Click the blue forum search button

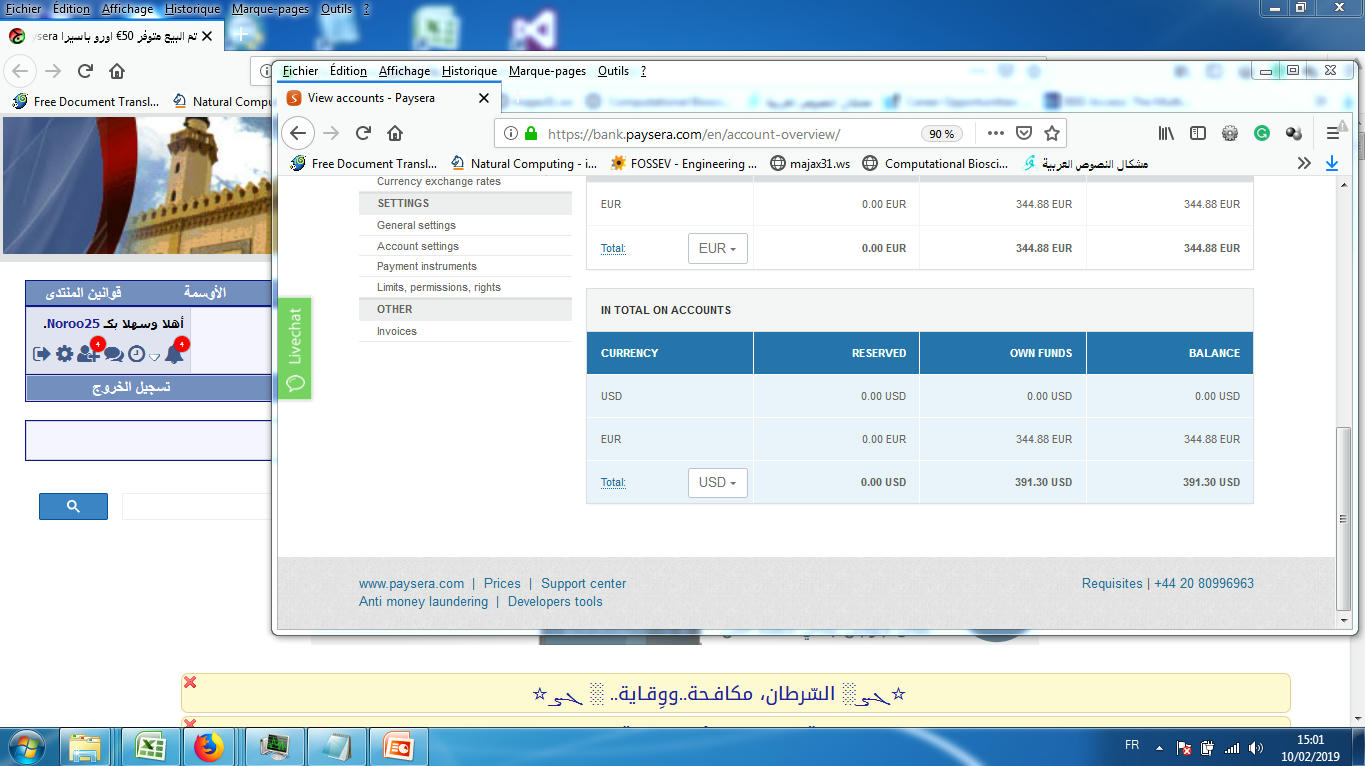[x=73, y=506]
